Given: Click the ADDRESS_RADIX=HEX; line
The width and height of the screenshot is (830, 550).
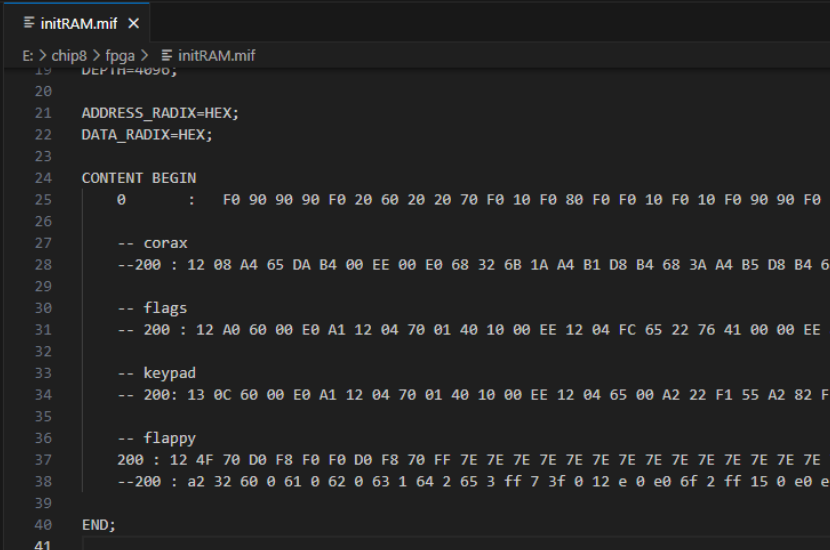Looking at the screenshot, I should tap(160, 113).
